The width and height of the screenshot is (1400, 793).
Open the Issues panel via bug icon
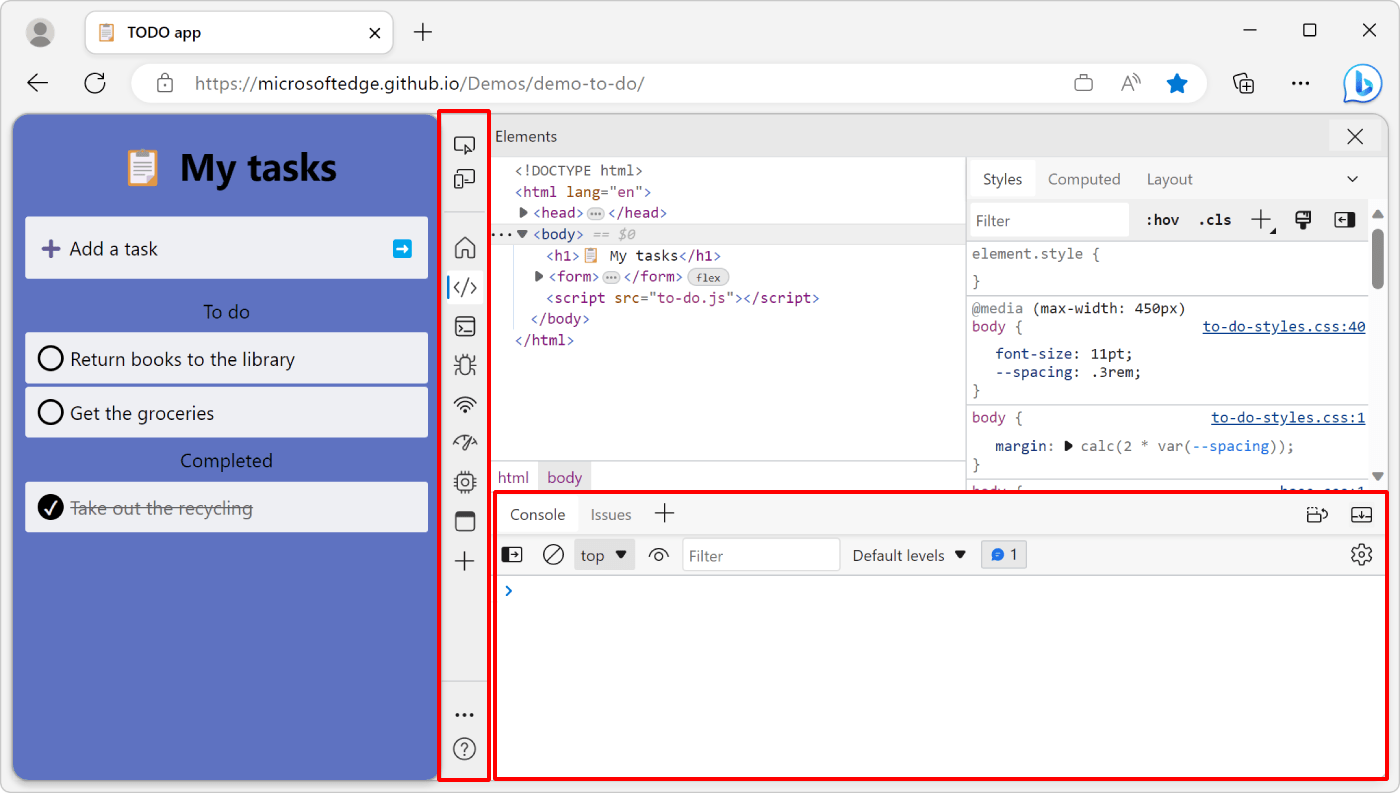(464, 365)
